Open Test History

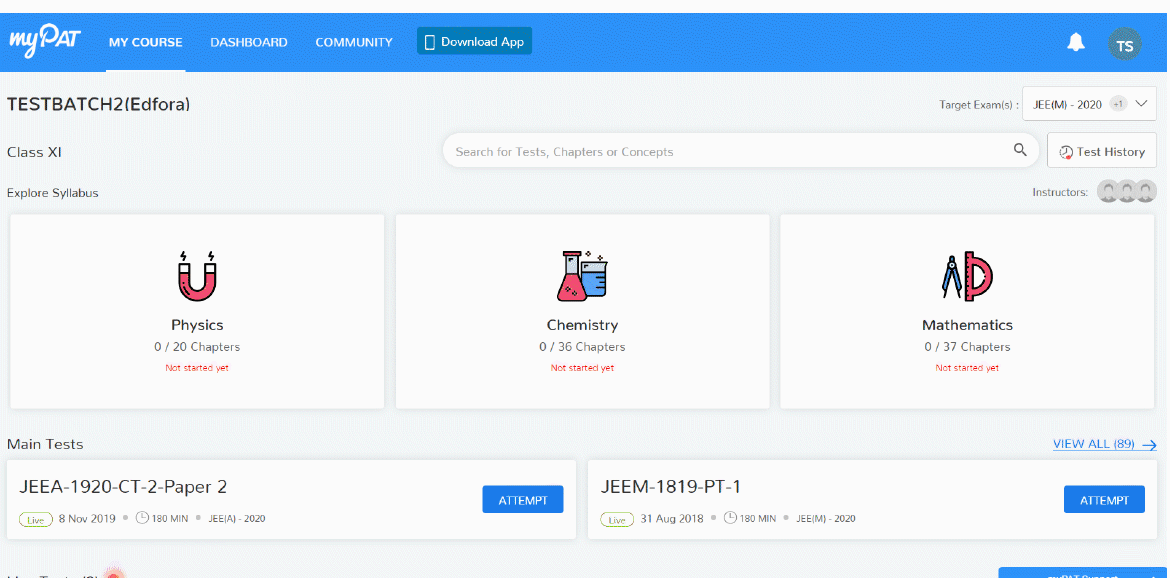[x=1101, y=150]
